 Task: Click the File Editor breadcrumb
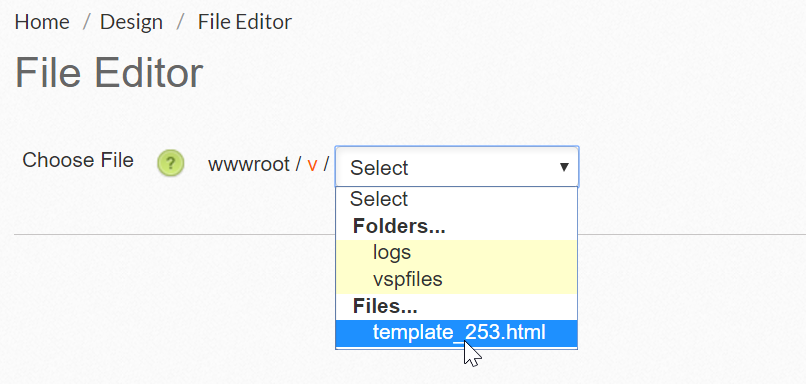pos(245,22)
